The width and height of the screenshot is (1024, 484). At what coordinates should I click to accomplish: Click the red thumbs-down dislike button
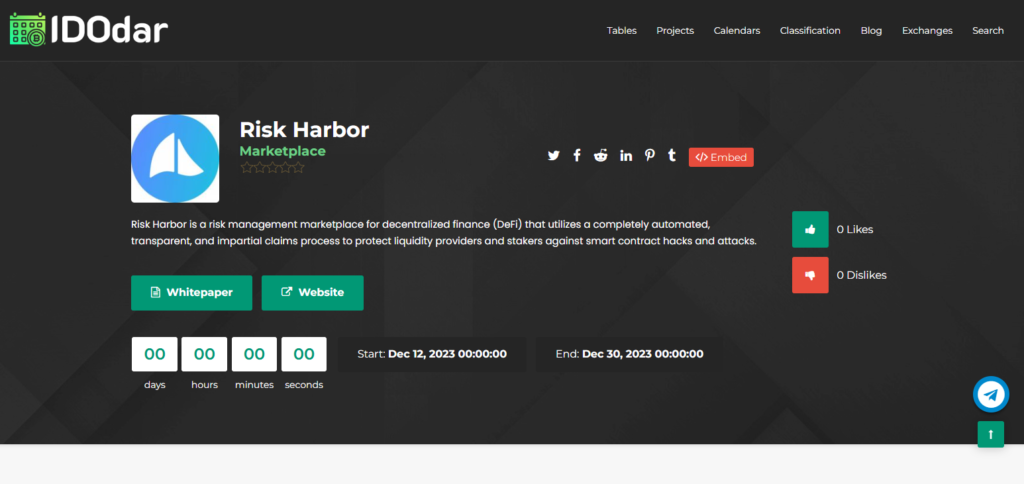point(810,275)
